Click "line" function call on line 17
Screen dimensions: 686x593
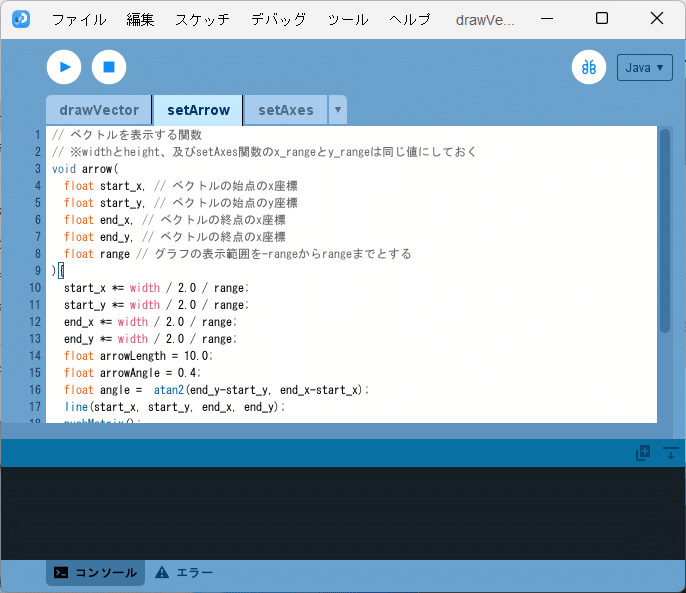76,407
